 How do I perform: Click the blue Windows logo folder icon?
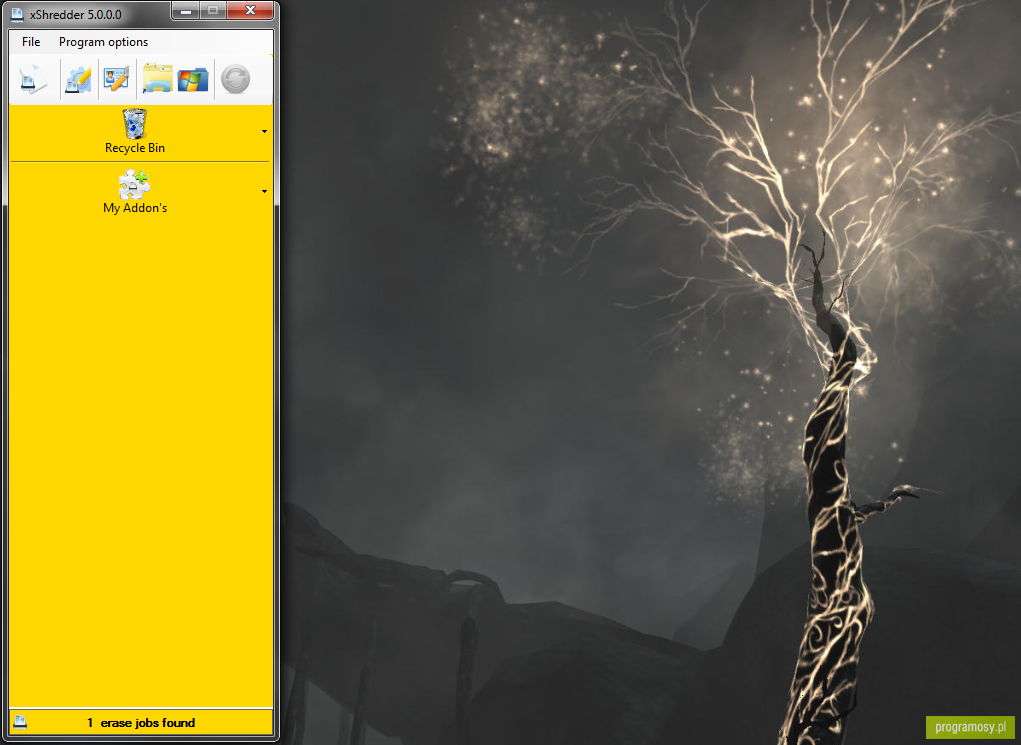point(193,79)
